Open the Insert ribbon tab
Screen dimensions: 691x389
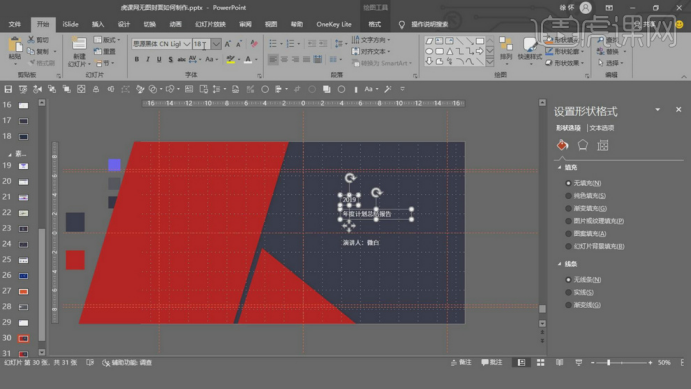tap(98, 24)
